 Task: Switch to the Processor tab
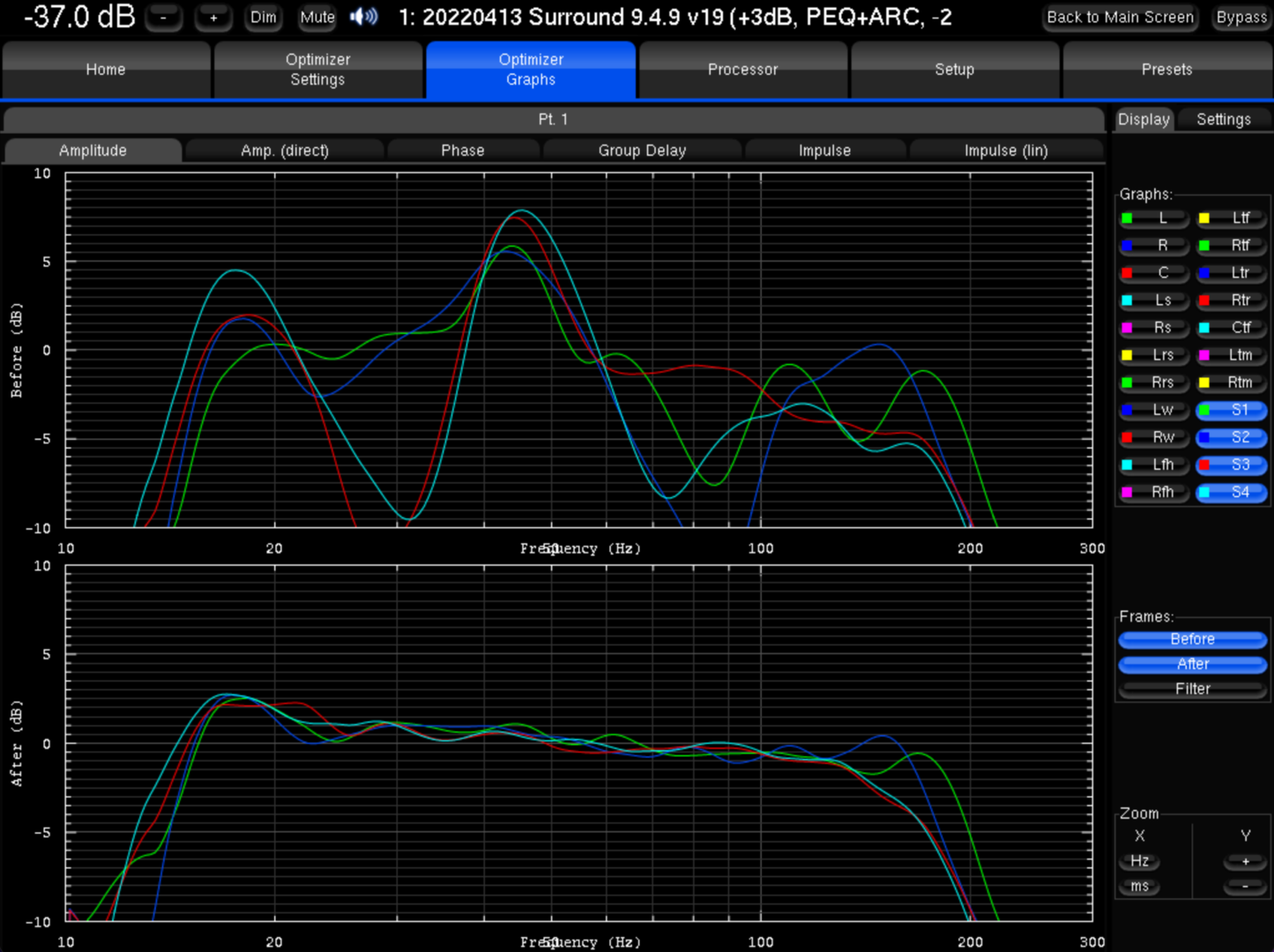click(x=742, y=70)
